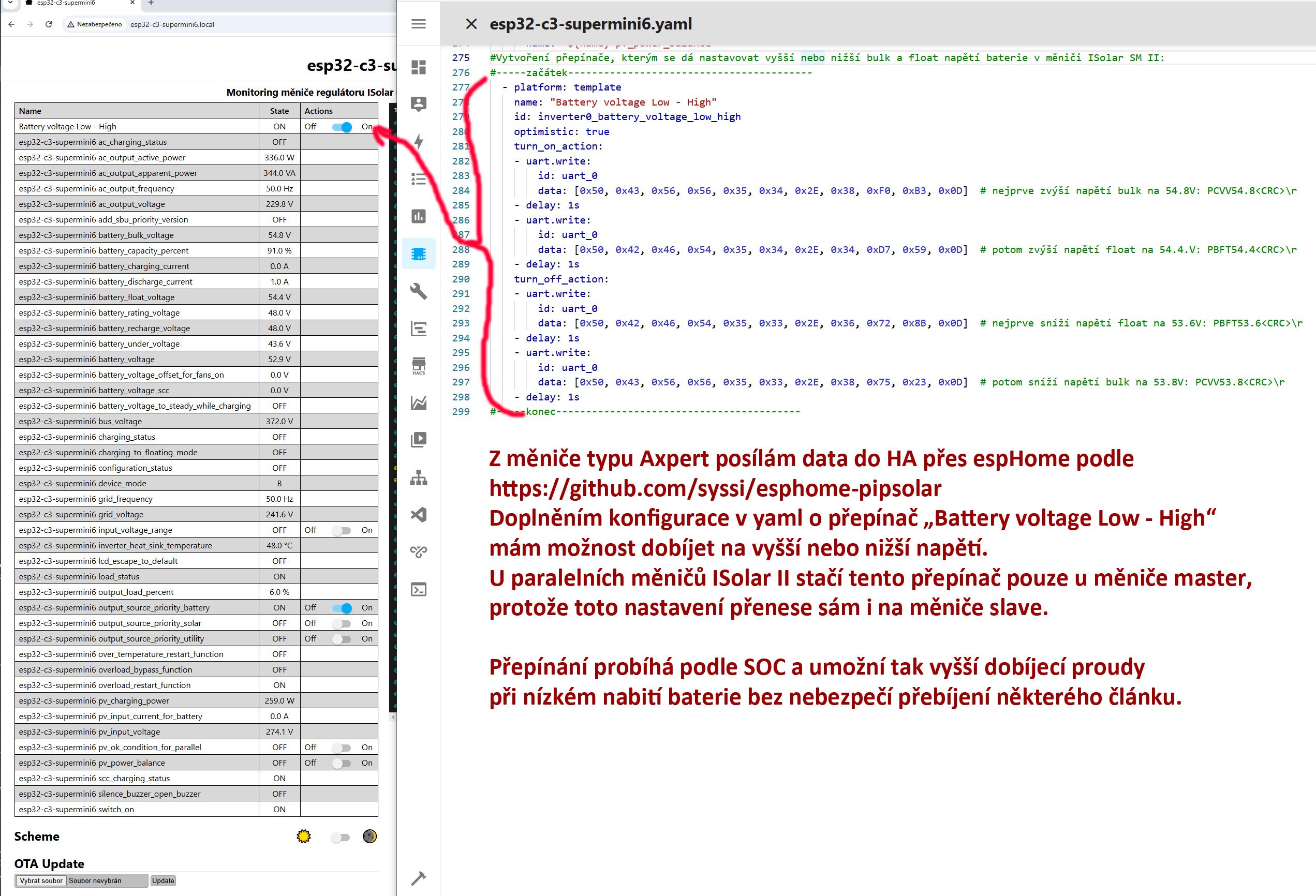Open the Energy lightning bolt sidebar icon
This screenshot has width=1316, height=896.
coord(419,142)
